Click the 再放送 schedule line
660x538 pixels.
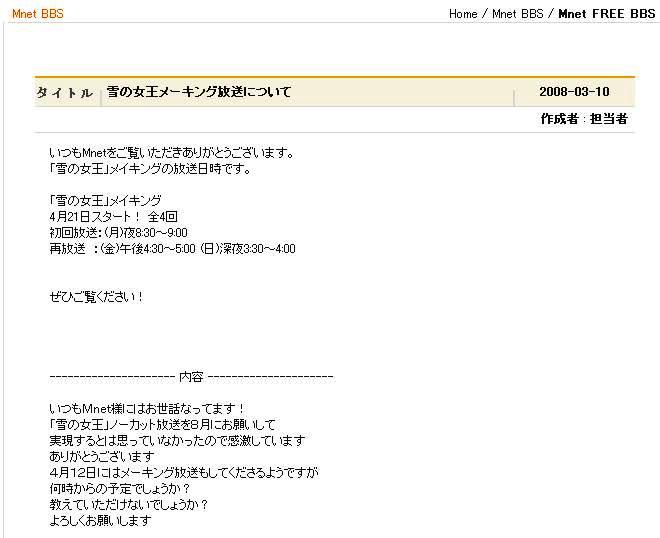(x=172, y=248)
